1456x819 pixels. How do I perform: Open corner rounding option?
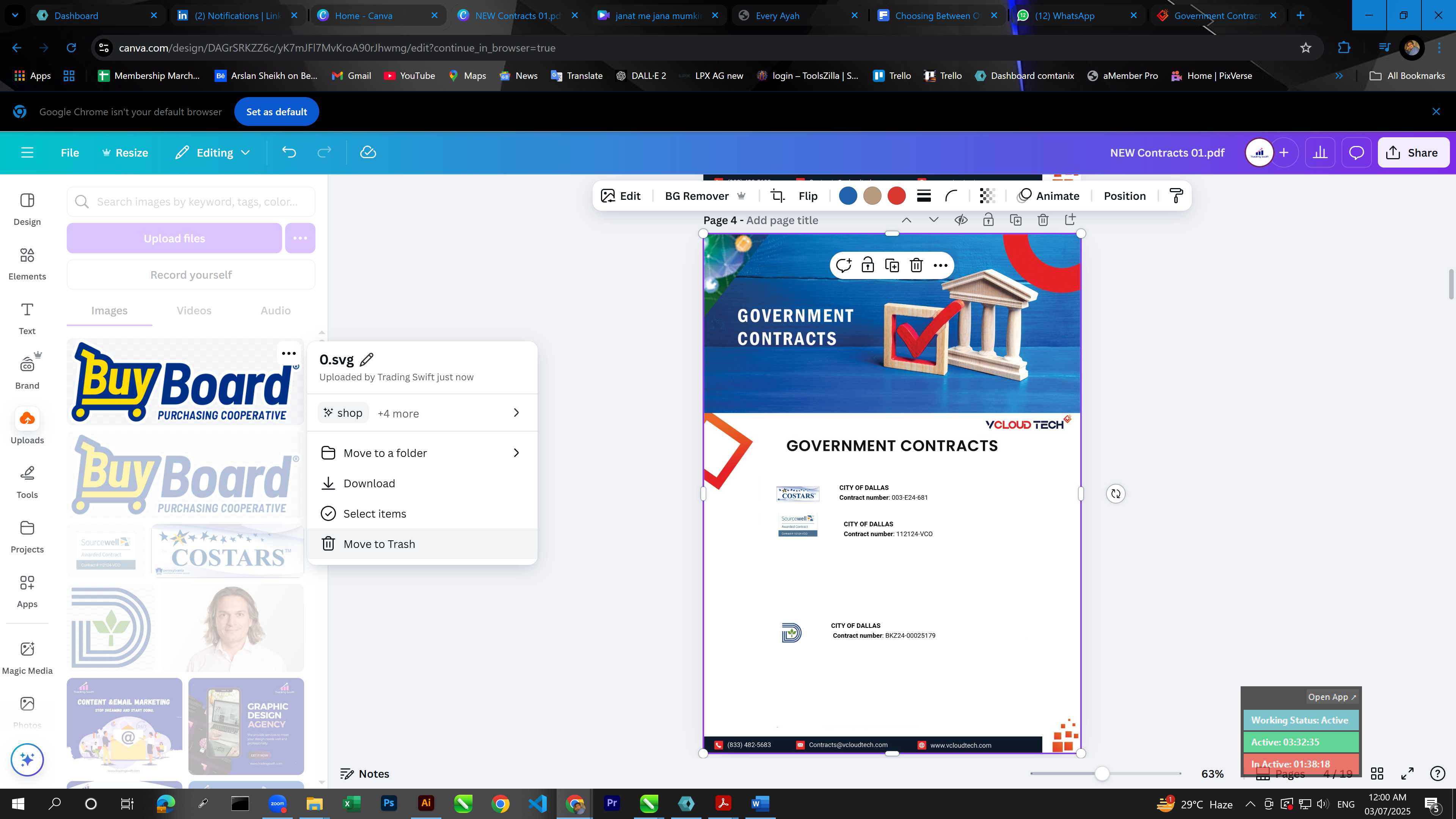click(x=951, y=196)
